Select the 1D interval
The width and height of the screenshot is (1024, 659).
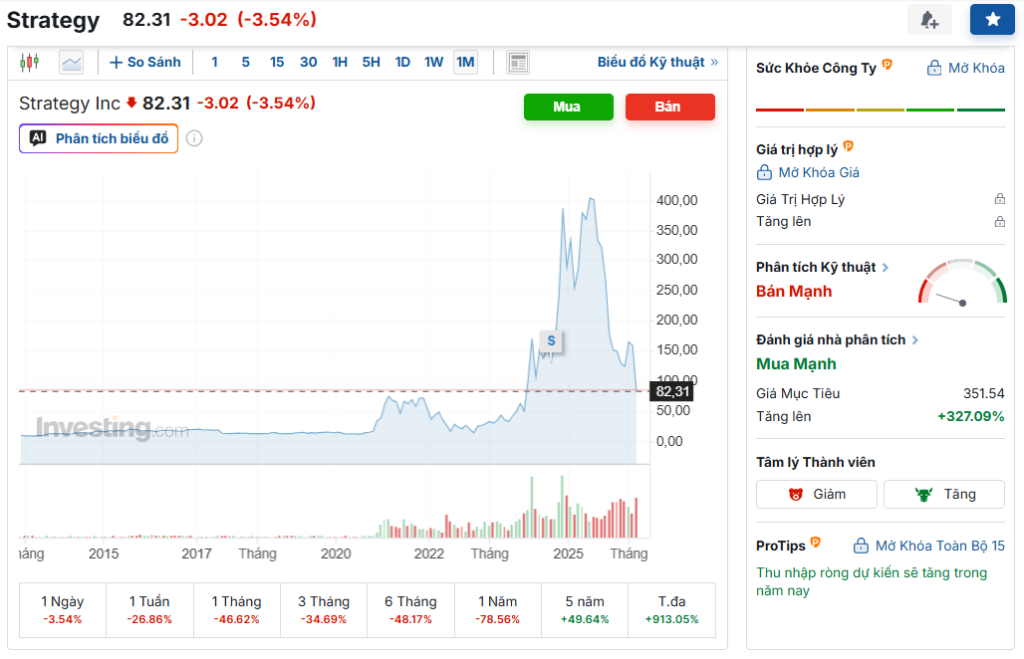(x=402, y=62)
